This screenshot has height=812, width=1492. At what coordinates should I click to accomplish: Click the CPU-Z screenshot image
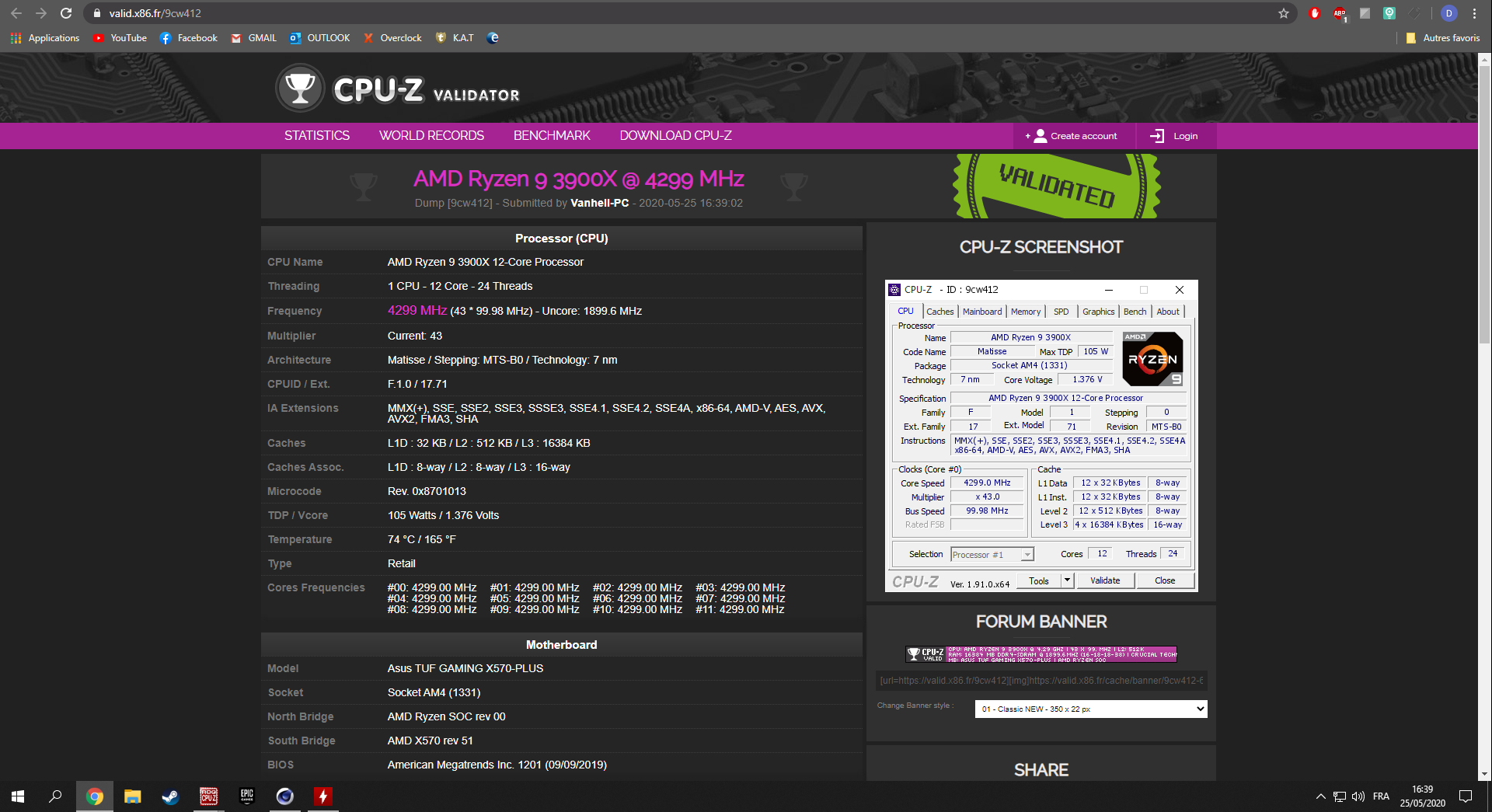[x=1041, y=436]
